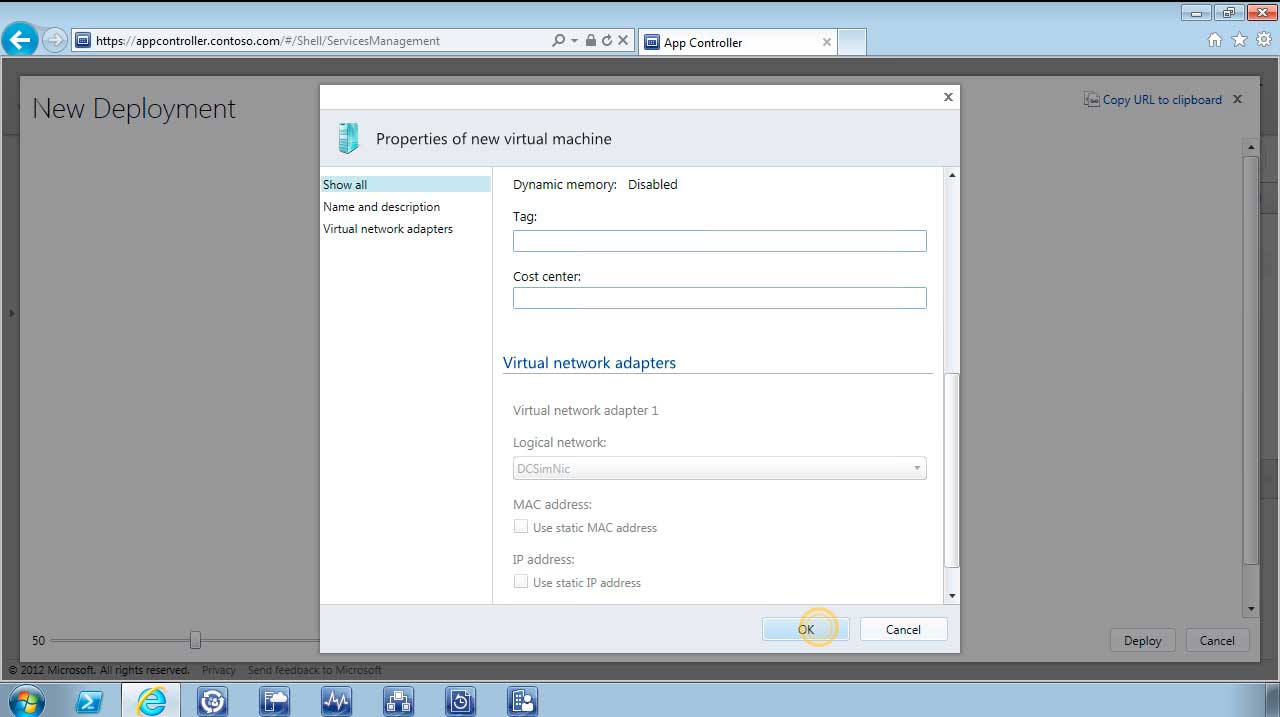Viewport: 1280px width, 717px height.
Task: Cancel the New Deployment page
Action: pos(1217,641)
